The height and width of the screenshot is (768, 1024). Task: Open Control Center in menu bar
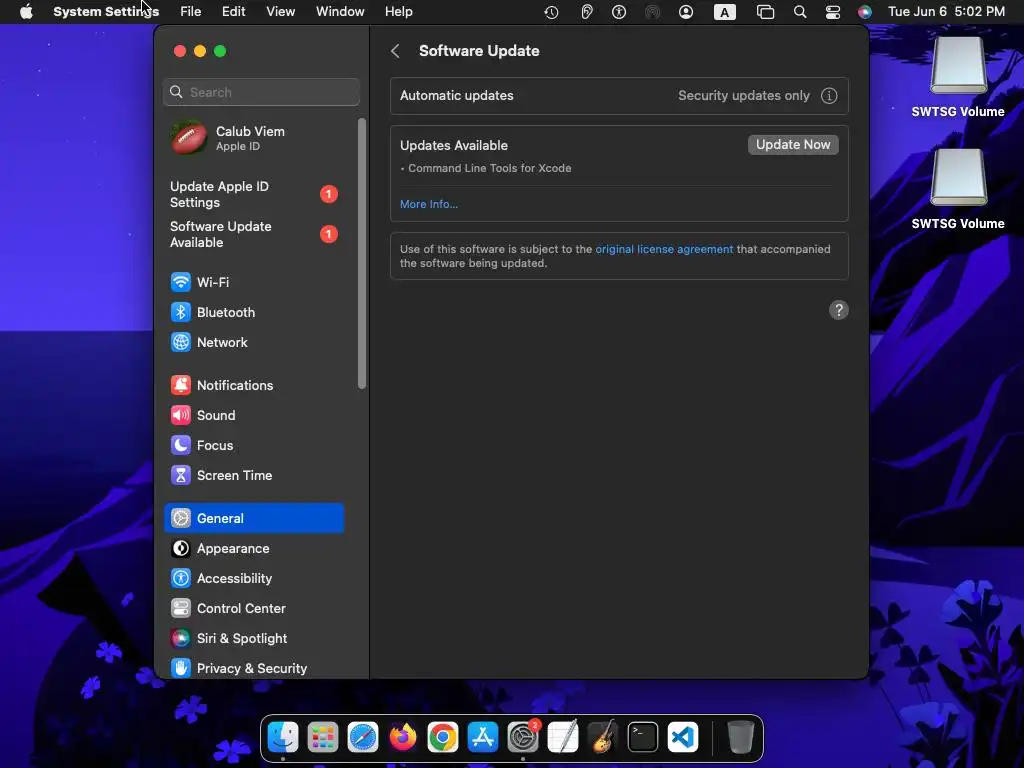(x=833, y=12)
